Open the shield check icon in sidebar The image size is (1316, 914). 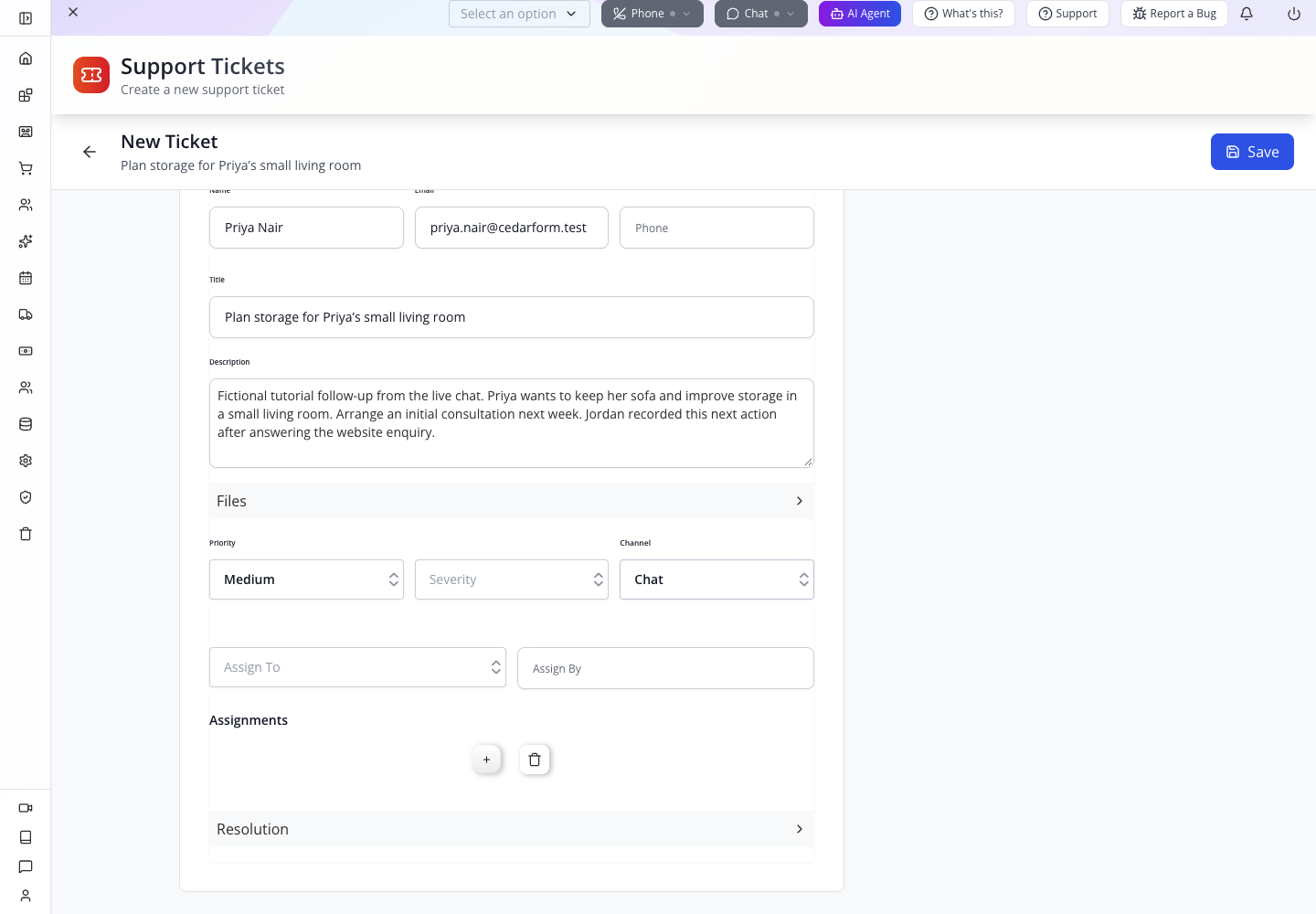pos(26,497)
